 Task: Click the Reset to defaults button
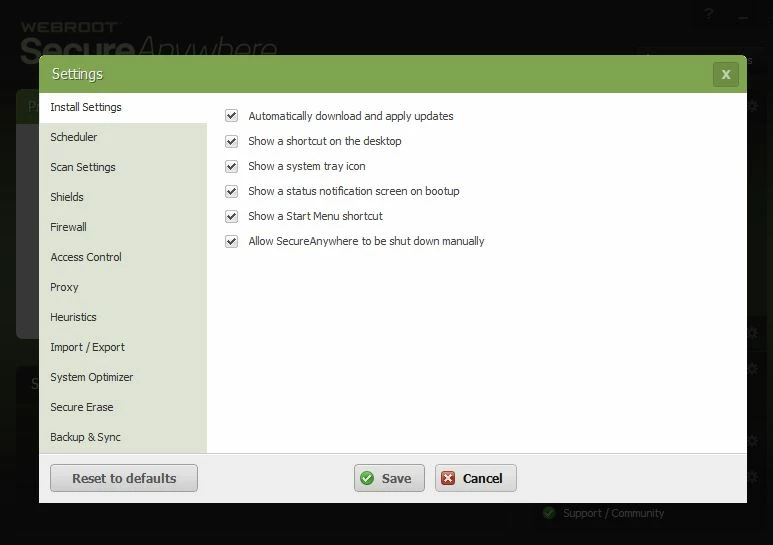(x=124, y=478)
